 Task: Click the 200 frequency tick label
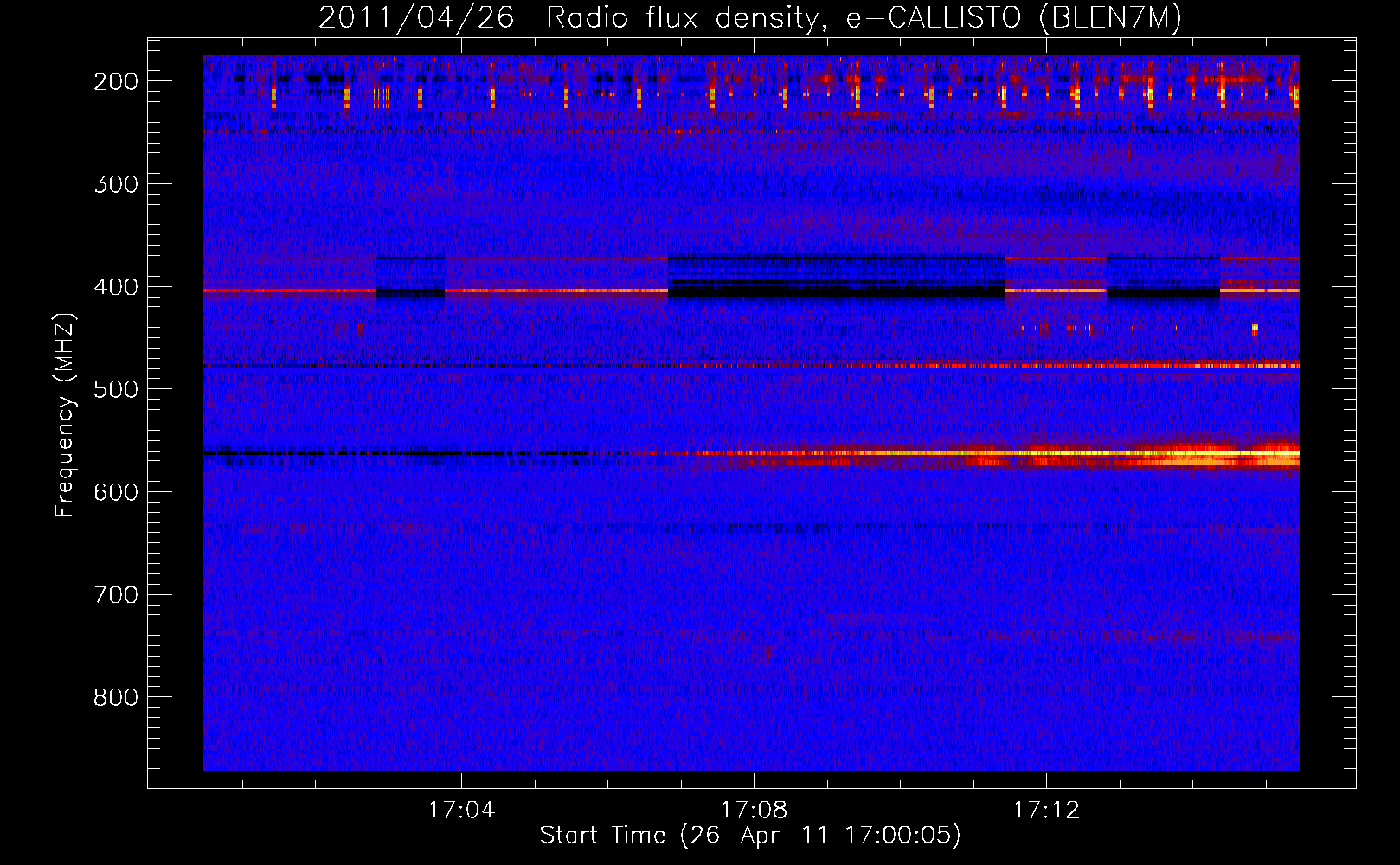[116, 81]
